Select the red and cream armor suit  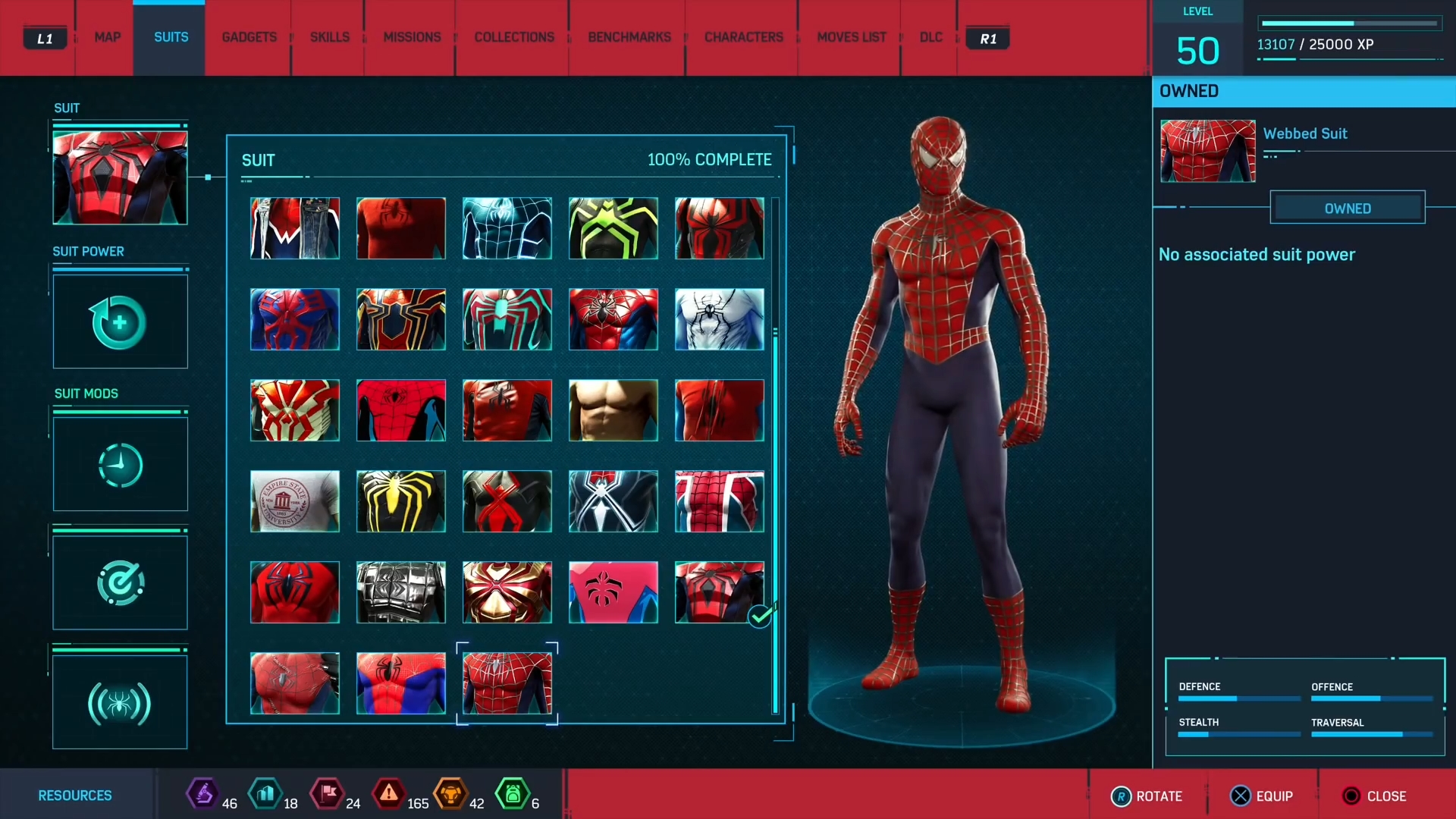pos(295,410)
